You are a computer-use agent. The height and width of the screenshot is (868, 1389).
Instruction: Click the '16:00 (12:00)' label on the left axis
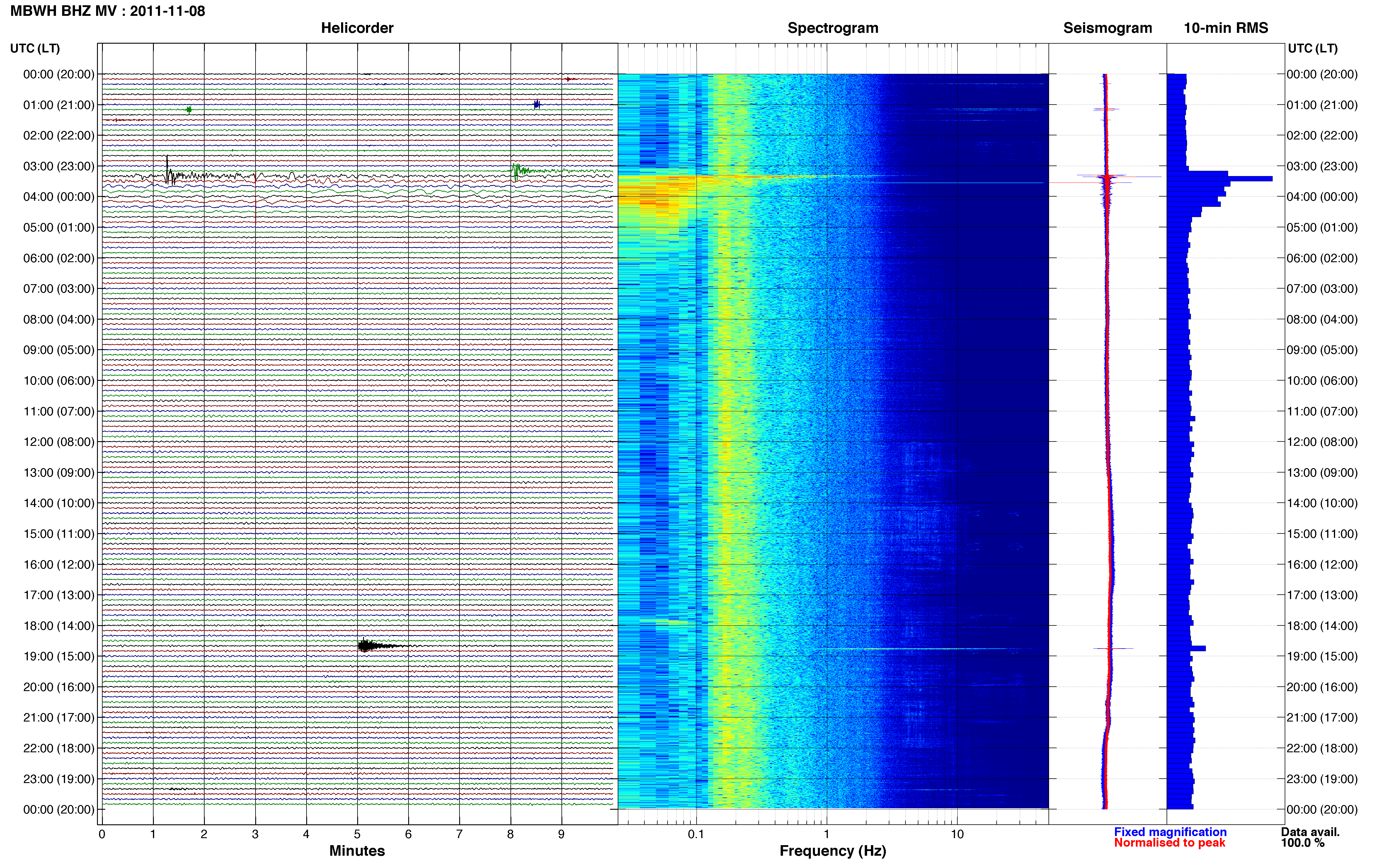point(59,564)
